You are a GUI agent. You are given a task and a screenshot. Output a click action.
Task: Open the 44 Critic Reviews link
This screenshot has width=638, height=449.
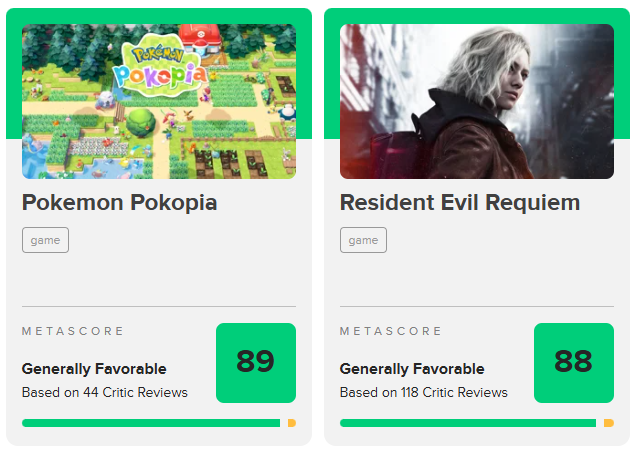[104, 392]
